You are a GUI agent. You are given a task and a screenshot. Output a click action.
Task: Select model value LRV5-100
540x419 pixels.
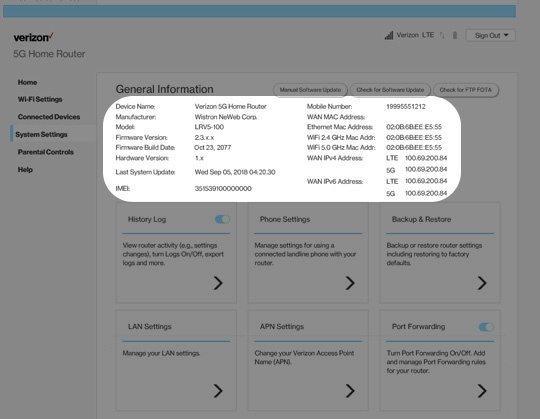point(209,127)
